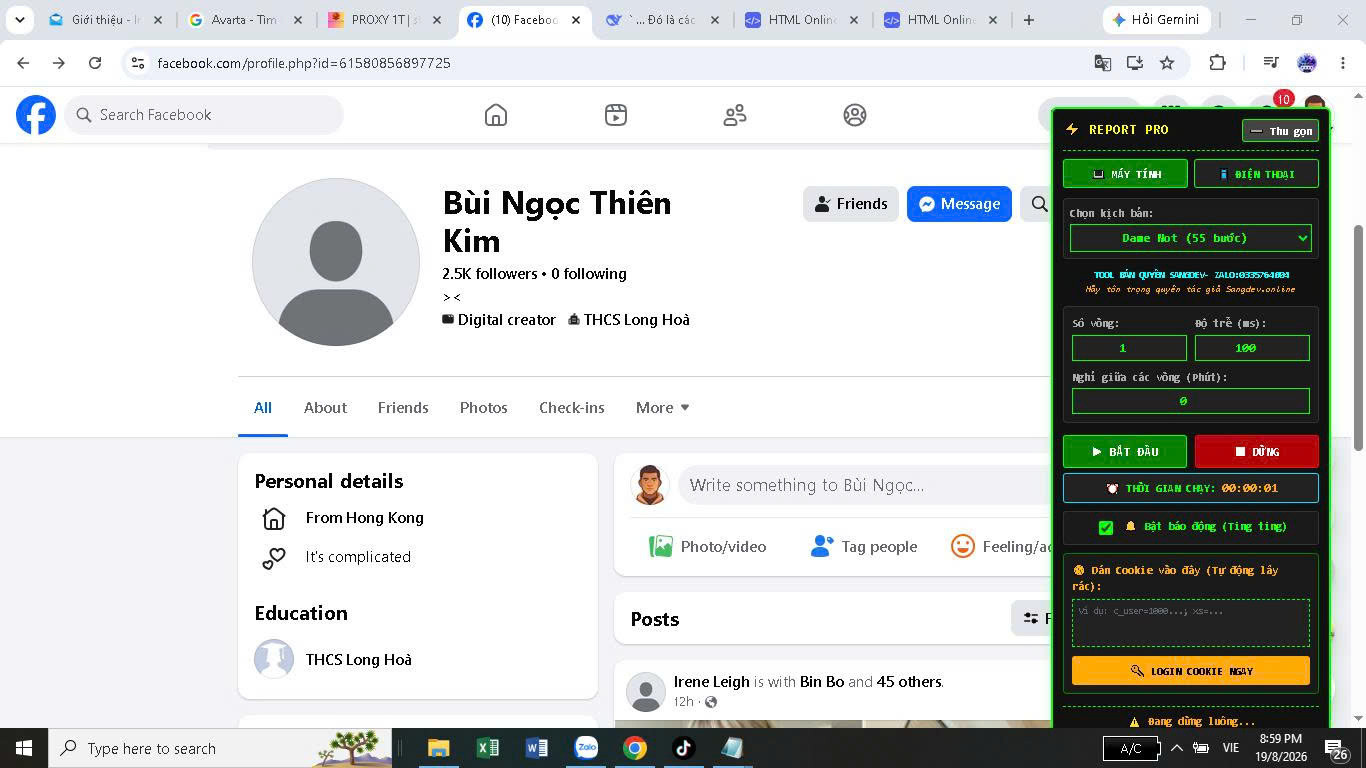The height and width of the screenshot is (768, 1366).
Task: Click the Message button on profile
Action: coord(959,204)
